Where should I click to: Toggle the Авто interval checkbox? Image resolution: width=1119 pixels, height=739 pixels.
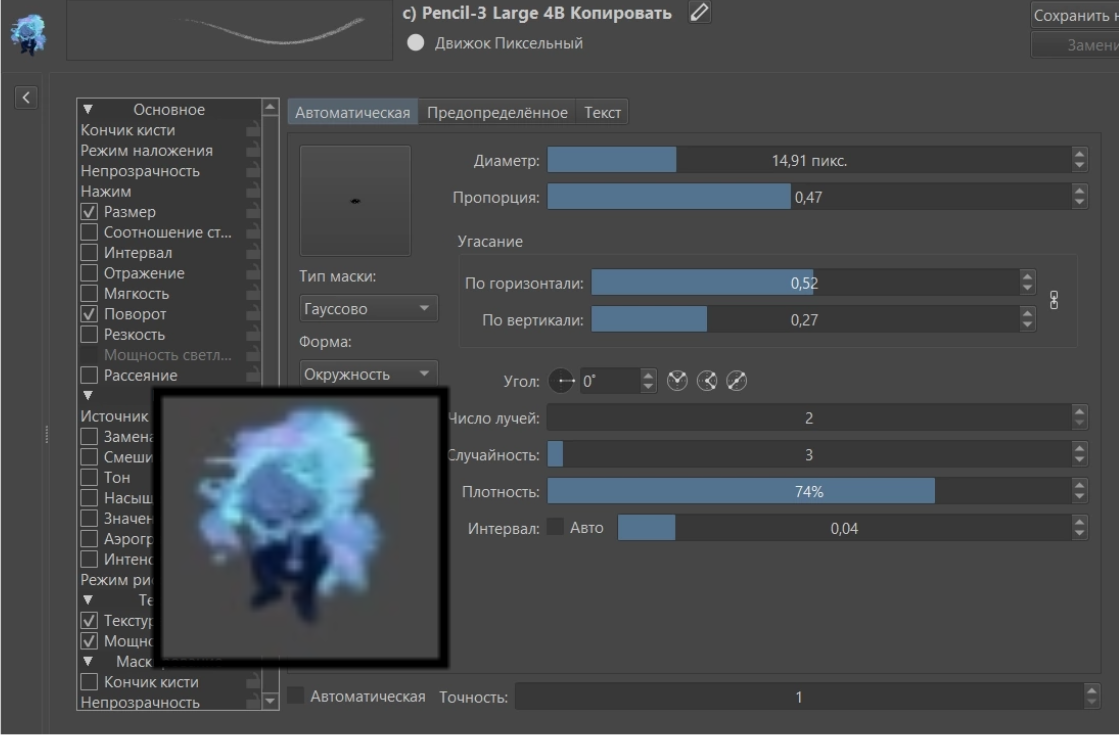coord(555,528)
